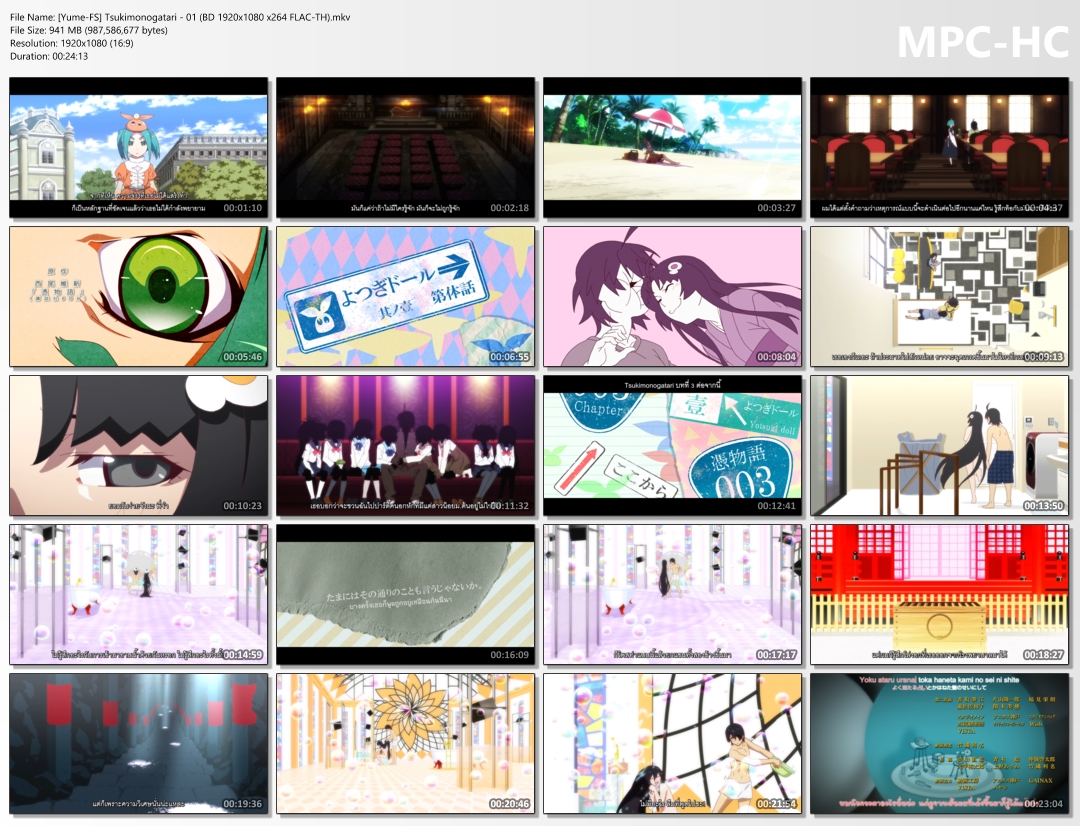
Task: Select the beach thumbnail at 00:03:27
Action: (x=672, y=147)
